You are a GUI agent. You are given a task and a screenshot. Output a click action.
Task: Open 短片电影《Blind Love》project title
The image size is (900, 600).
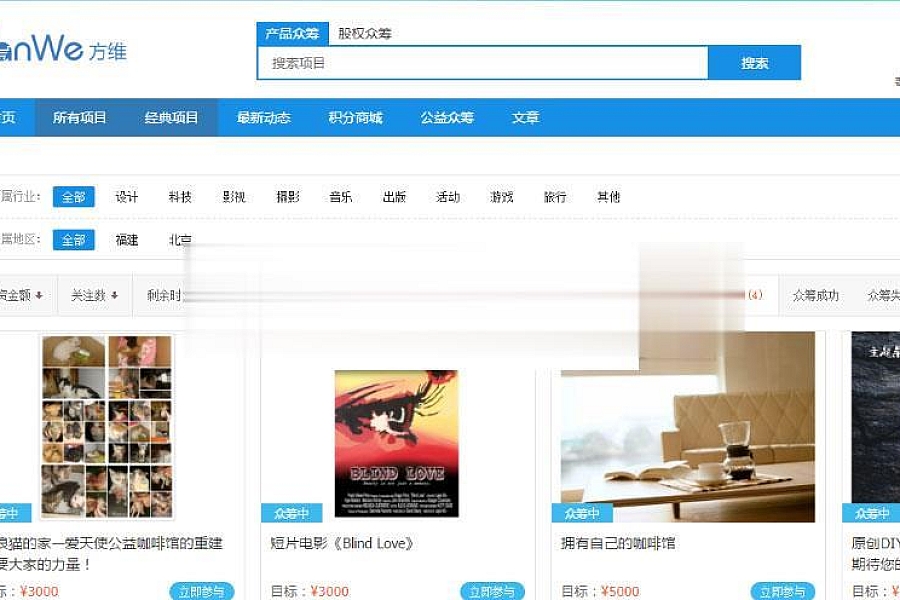pos(342,543)
